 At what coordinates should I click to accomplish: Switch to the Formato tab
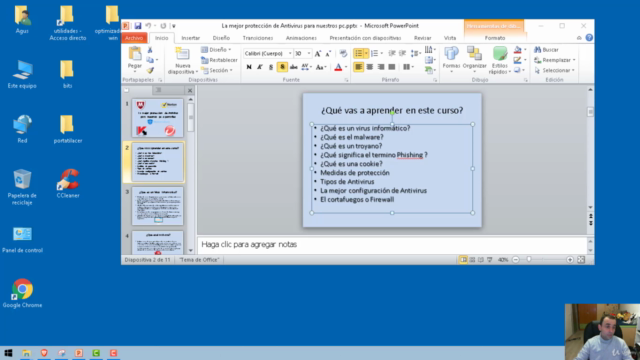495,38
